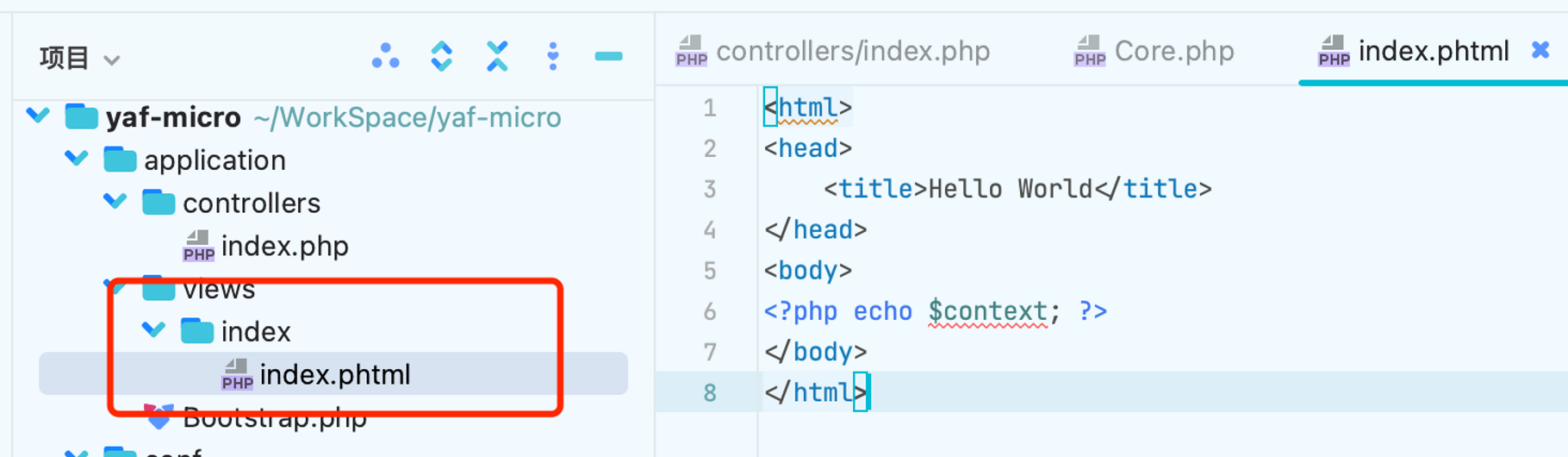Click the locate opened file icon

(385, 57)
